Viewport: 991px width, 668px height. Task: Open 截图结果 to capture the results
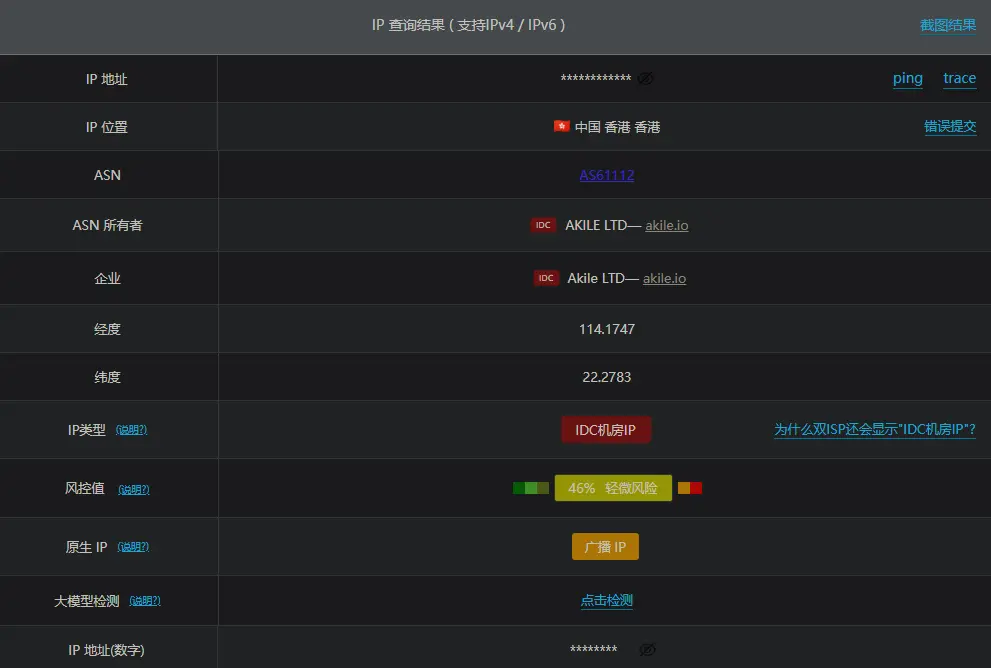947,26
